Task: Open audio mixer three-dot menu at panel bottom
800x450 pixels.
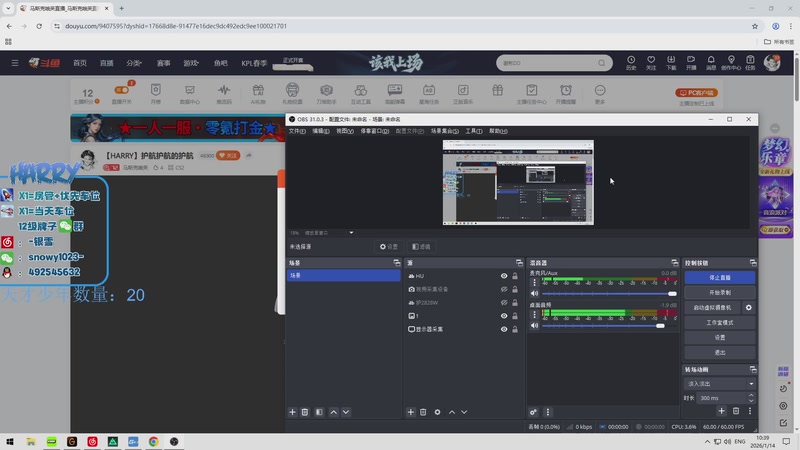Action: [547, 412]
